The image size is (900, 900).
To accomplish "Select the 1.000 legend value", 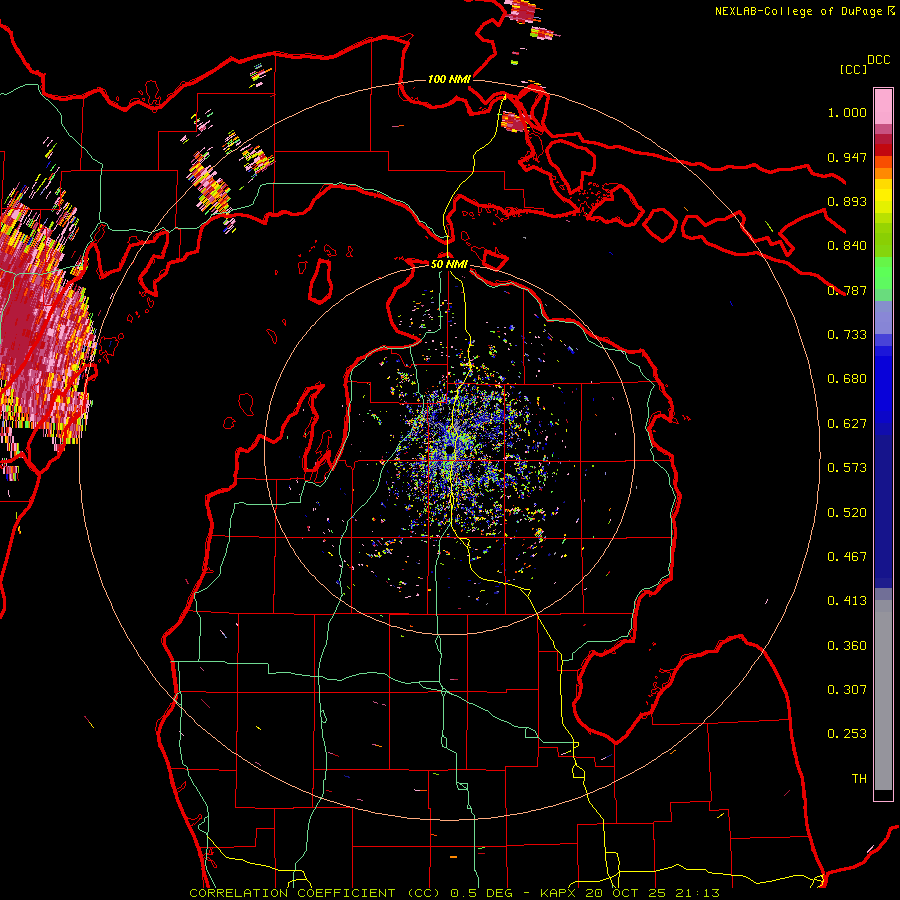I will pyautogui.click(x=847, y=112).
